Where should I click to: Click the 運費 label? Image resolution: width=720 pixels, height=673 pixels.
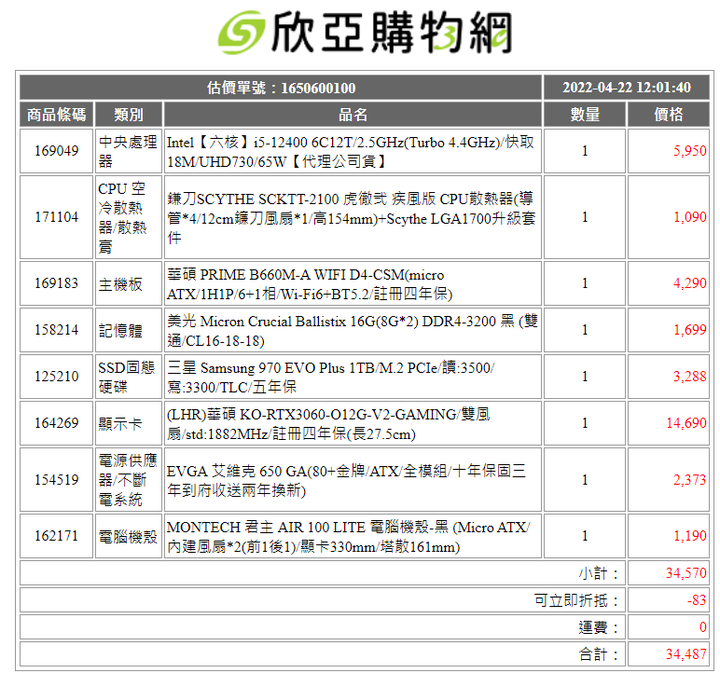(x=598, y=628)
